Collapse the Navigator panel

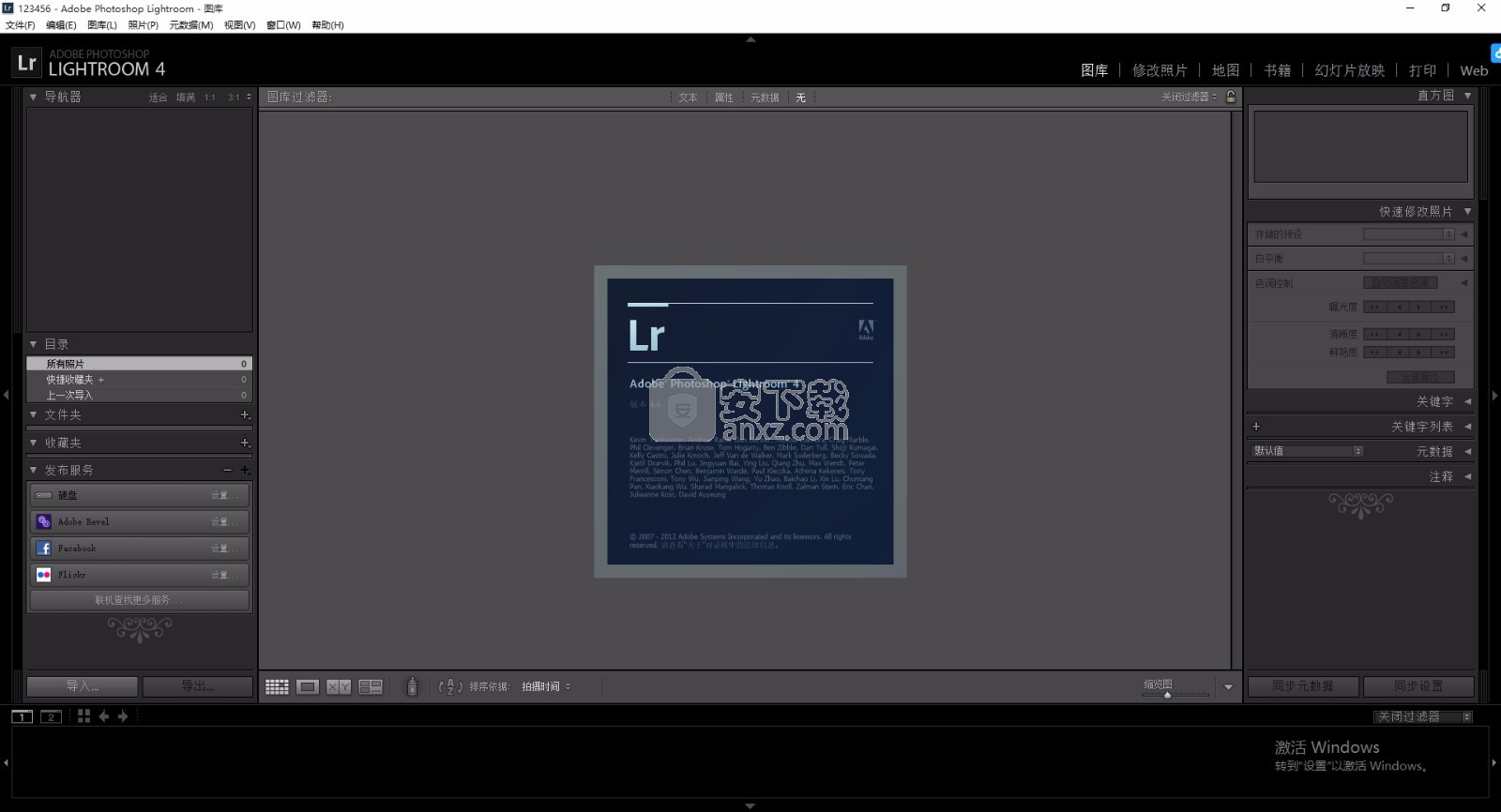pos(33,97)
